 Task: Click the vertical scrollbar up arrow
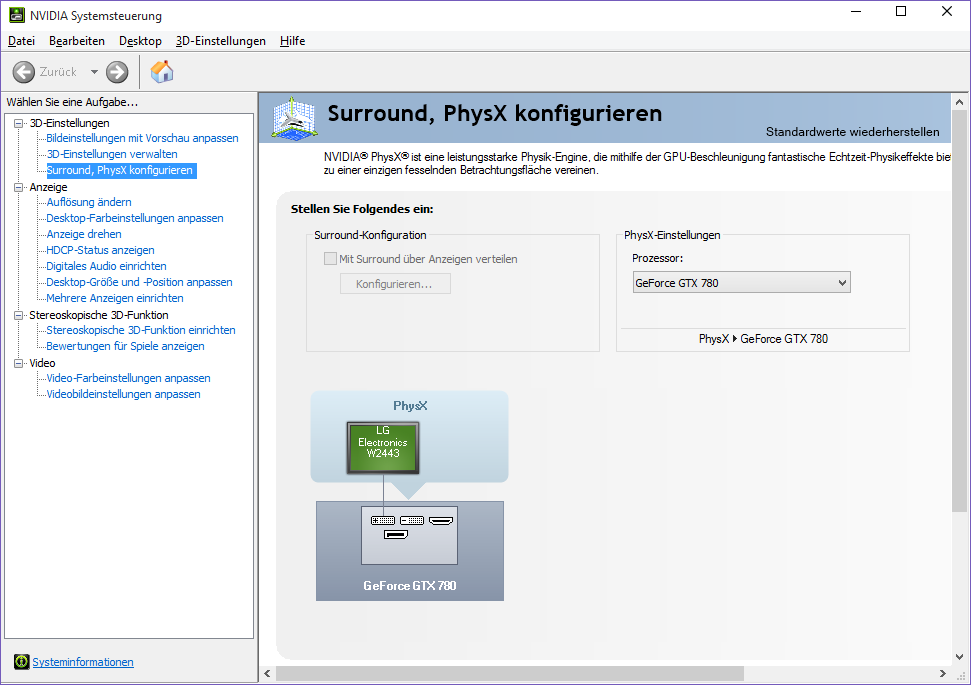point(959,102)
